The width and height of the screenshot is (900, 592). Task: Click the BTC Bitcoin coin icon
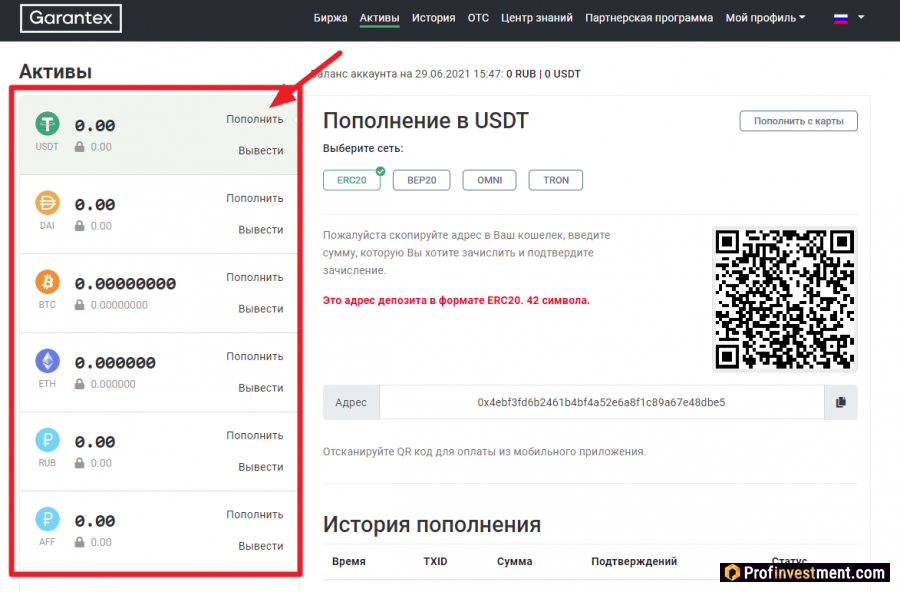pyautogui.click(x=47, y=282)
